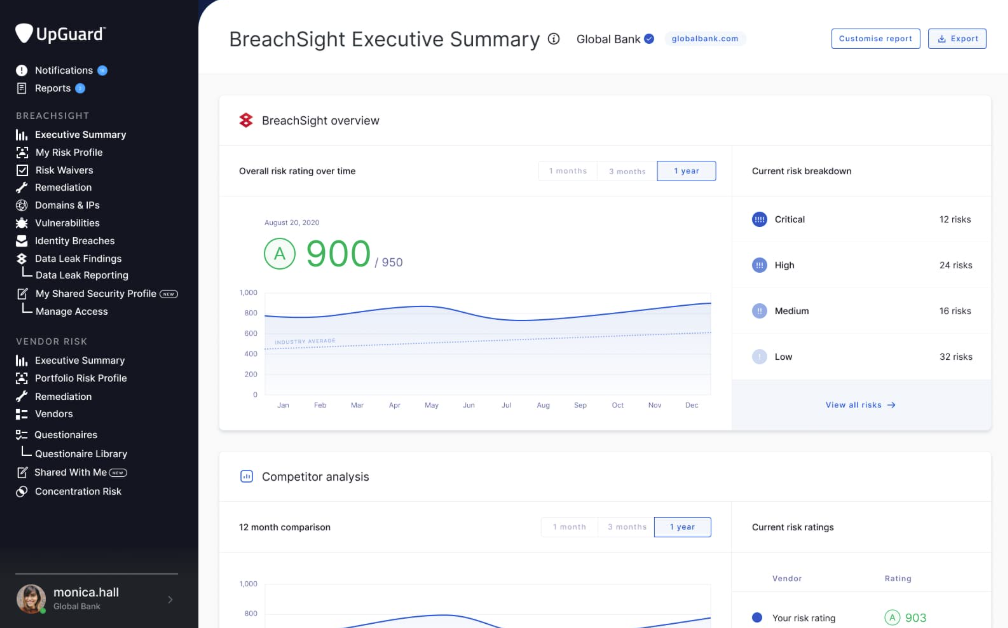Screen dimensions: 1008x628
Task: Select 1 year in risk rating chart
Action: click(x=686, y=171)
